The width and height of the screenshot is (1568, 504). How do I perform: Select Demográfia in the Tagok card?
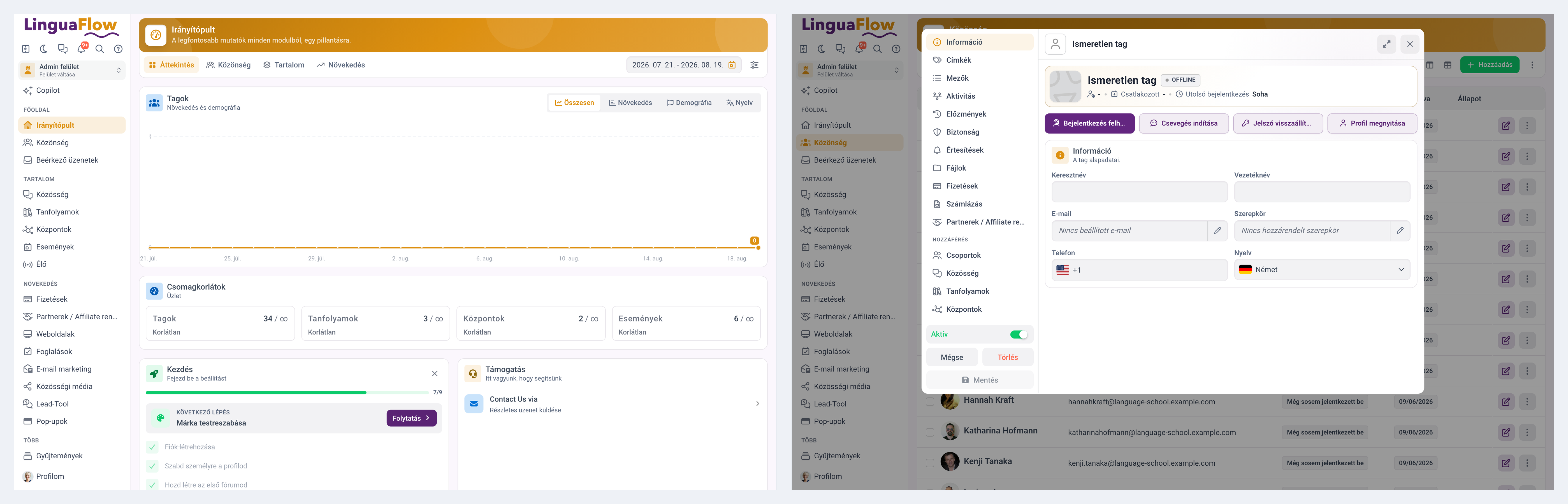tap(689, 103)
